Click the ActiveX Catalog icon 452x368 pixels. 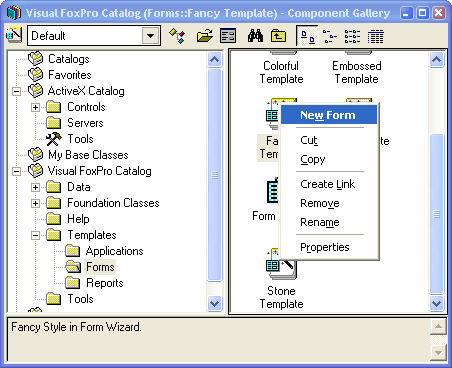tap(36, 91)
